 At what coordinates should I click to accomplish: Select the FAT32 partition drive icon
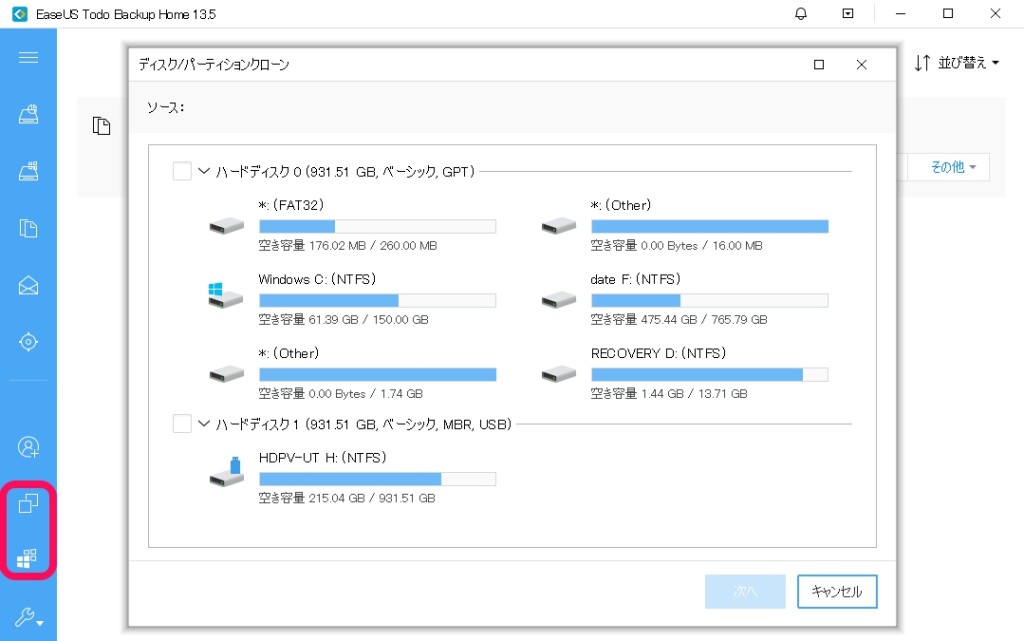(x=227, y=226)
